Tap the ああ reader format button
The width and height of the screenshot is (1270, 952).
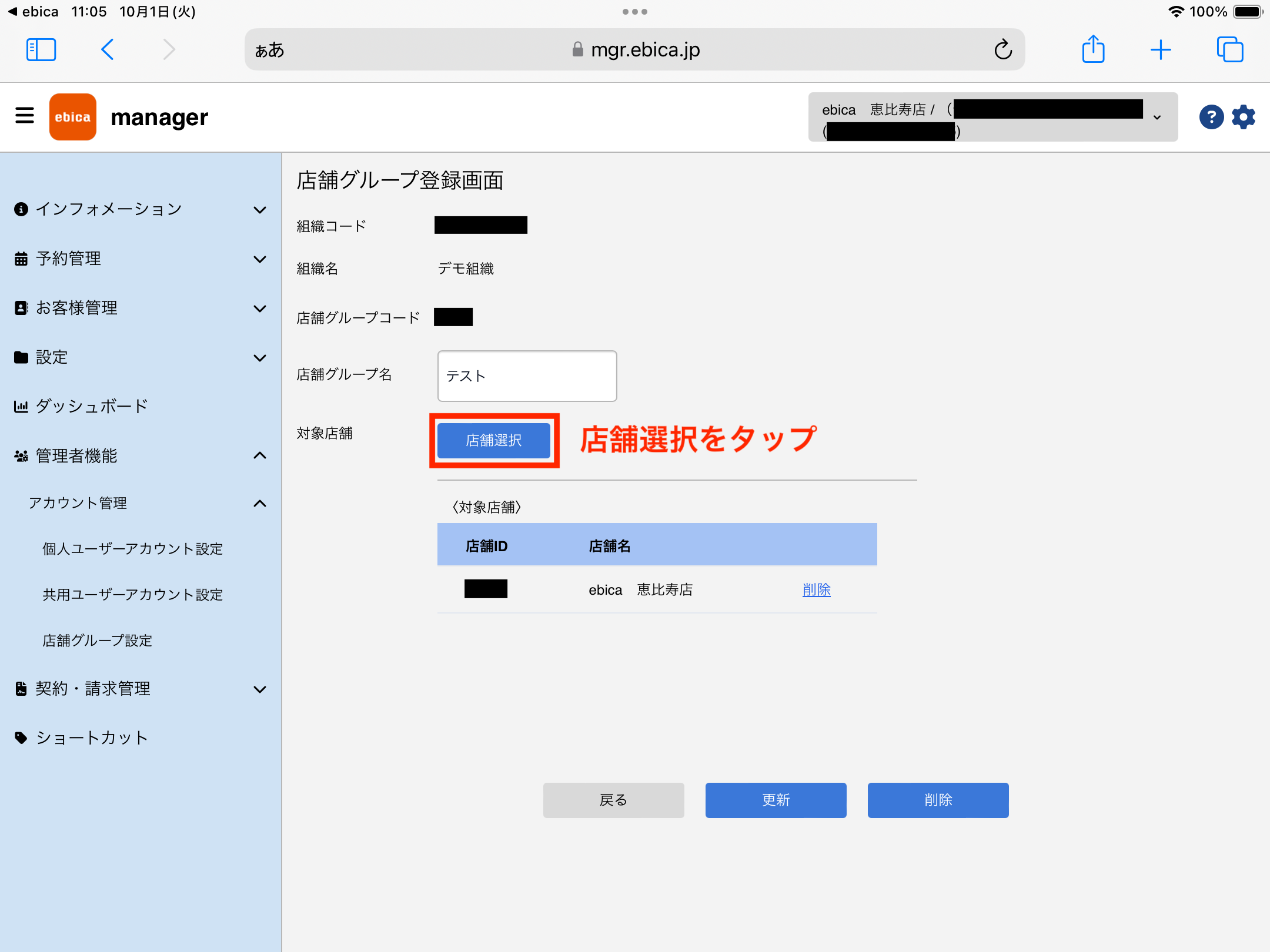[x=270, y=50]
